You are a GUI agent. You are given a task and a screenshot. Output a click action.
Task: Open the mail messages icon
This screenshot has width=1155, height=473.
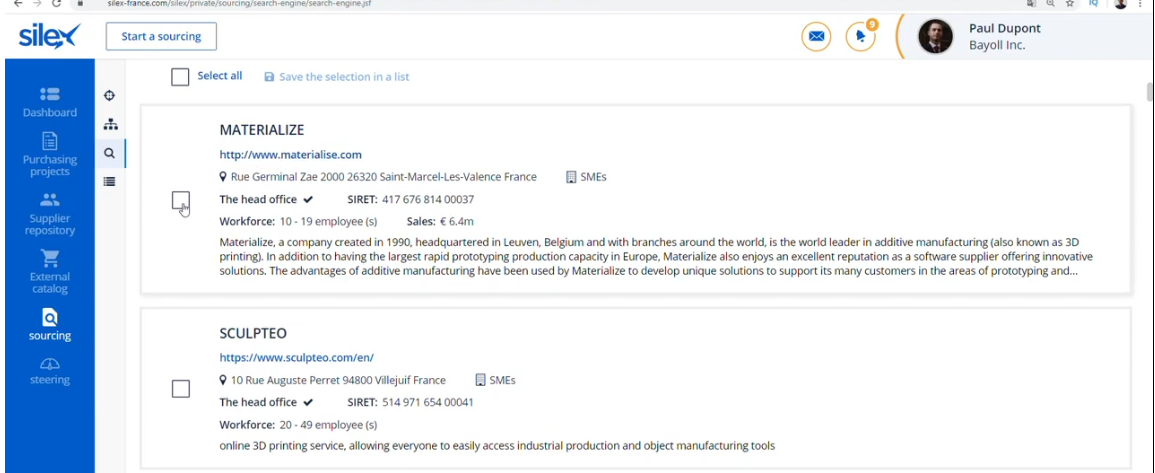pos(816,37)
